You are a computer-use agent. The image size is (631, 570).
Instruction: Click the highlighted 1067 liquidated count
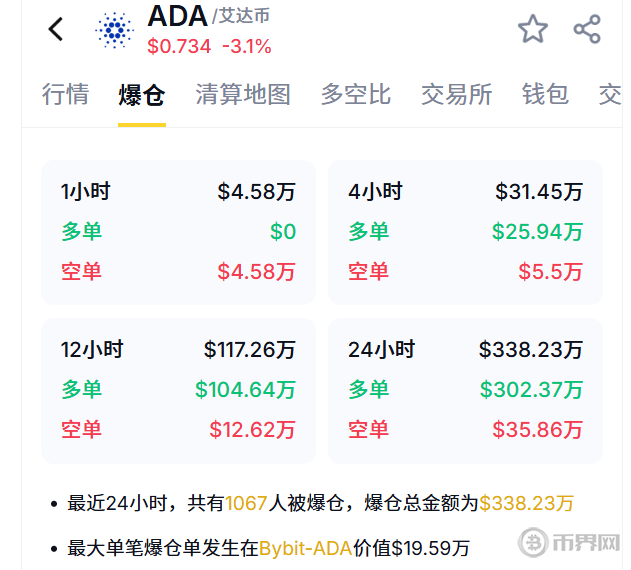pyautogui.click(x=246, y=503)
